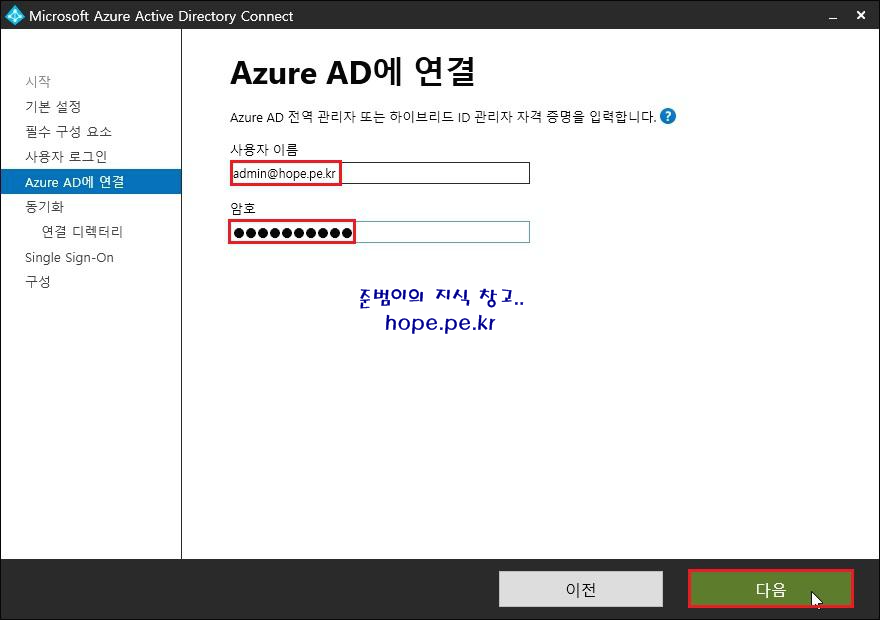880x620 pixels.
Task: Click the 암호 label text
Action: click(243, 208)
